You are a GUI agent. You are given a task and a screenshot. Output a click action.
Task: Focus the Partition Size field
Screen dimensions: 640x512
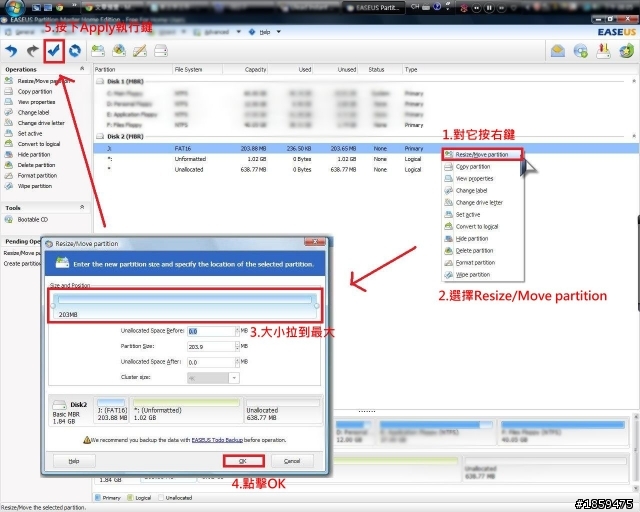[211, 347]
